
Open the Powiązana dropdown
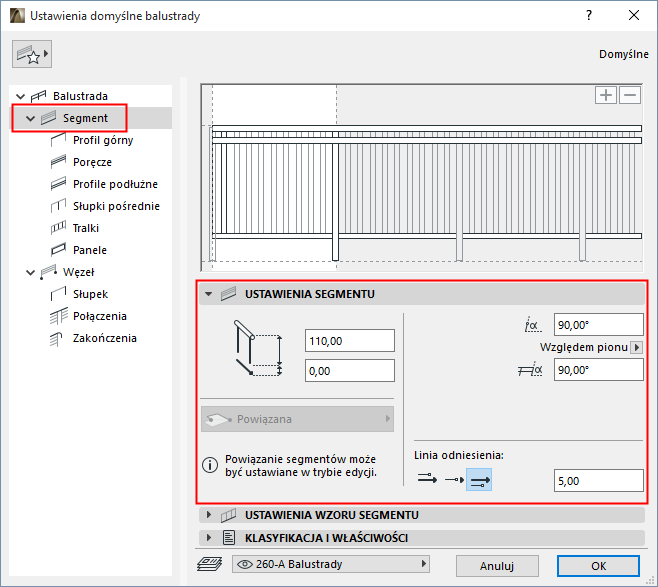coord(298,419)
